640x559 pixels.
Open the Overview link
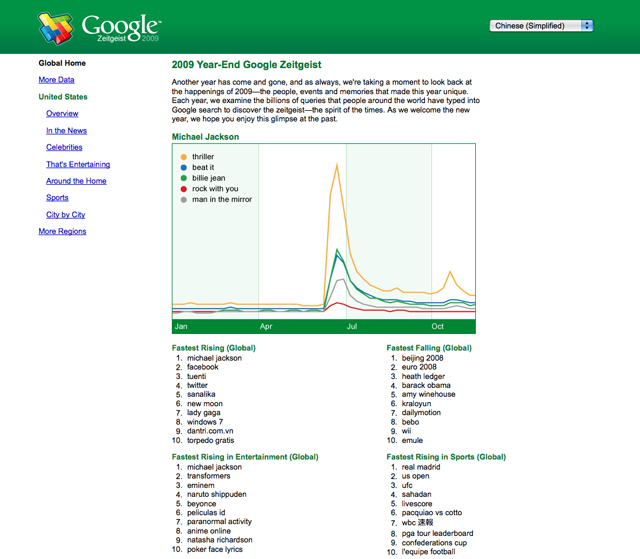coord(62,113)
